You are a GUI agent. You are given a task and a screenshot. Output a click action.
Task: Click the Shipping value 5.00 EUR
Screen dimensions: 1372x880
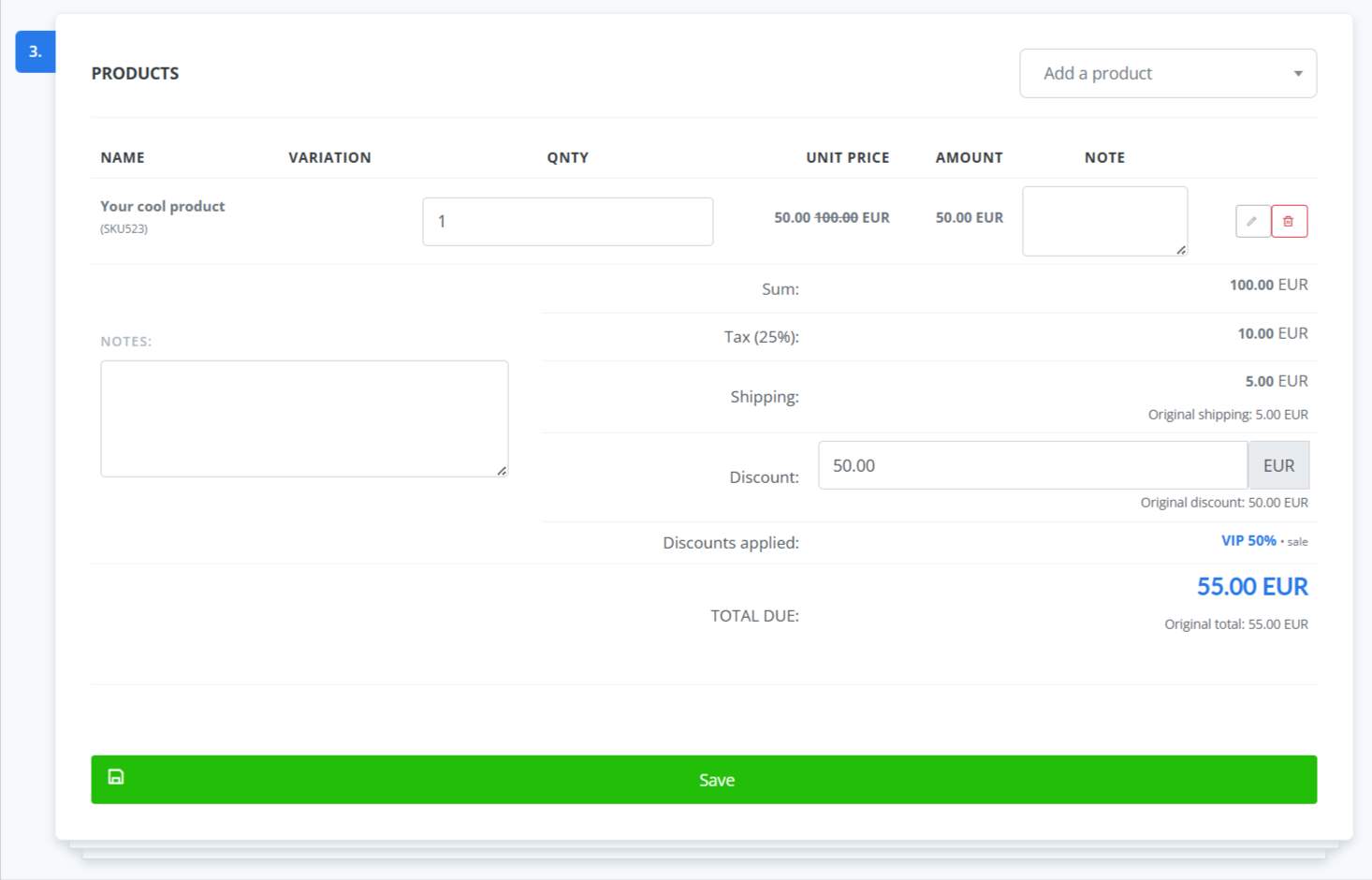click(x=1277, y=381)
